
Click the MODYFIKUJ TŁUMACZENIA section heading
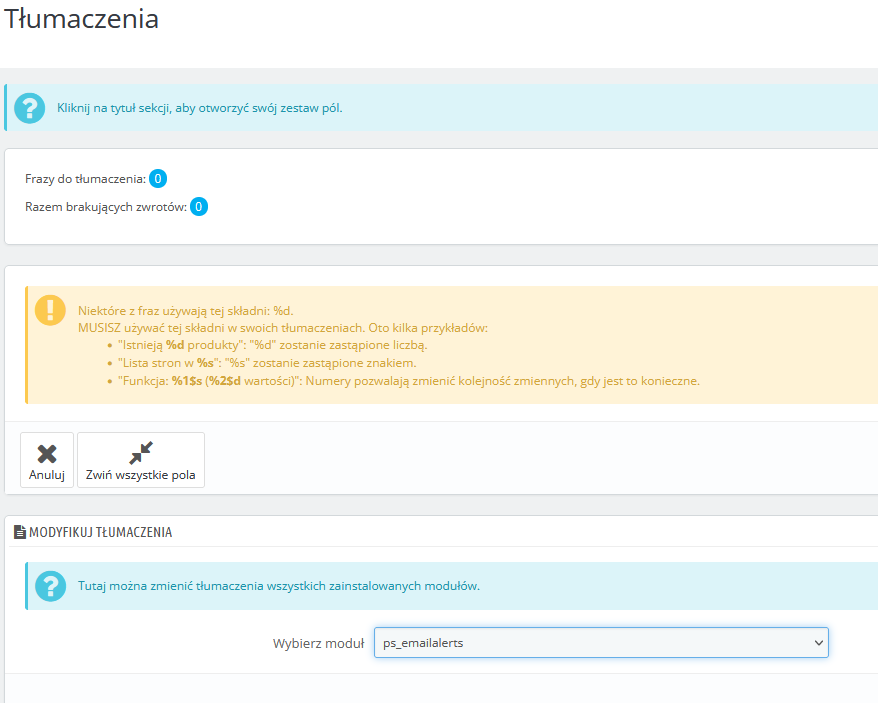[x=101, y=533]
